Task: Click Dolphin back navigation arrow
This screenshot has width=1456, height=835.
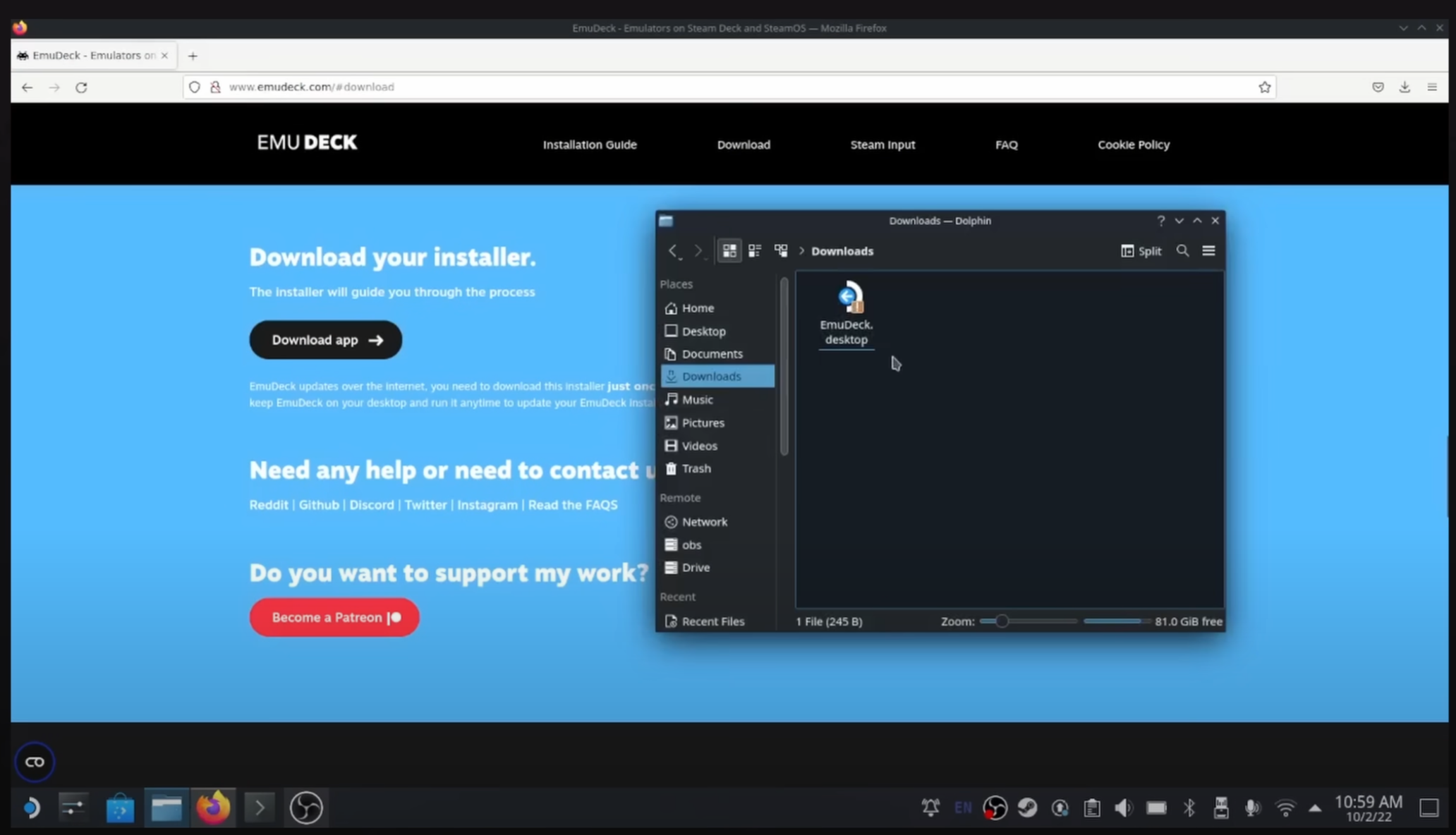Action: click(x=673, y=250)
